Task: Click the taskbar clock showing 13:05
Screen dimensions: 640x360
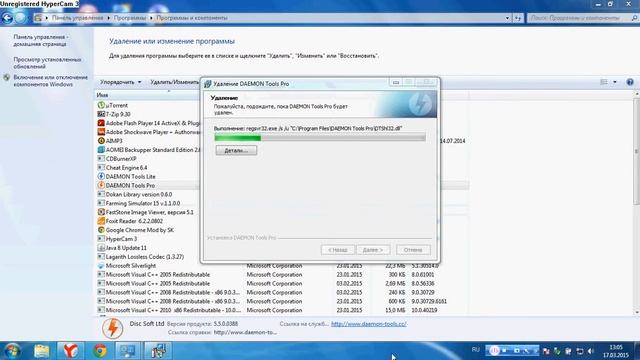Action: 616,351
